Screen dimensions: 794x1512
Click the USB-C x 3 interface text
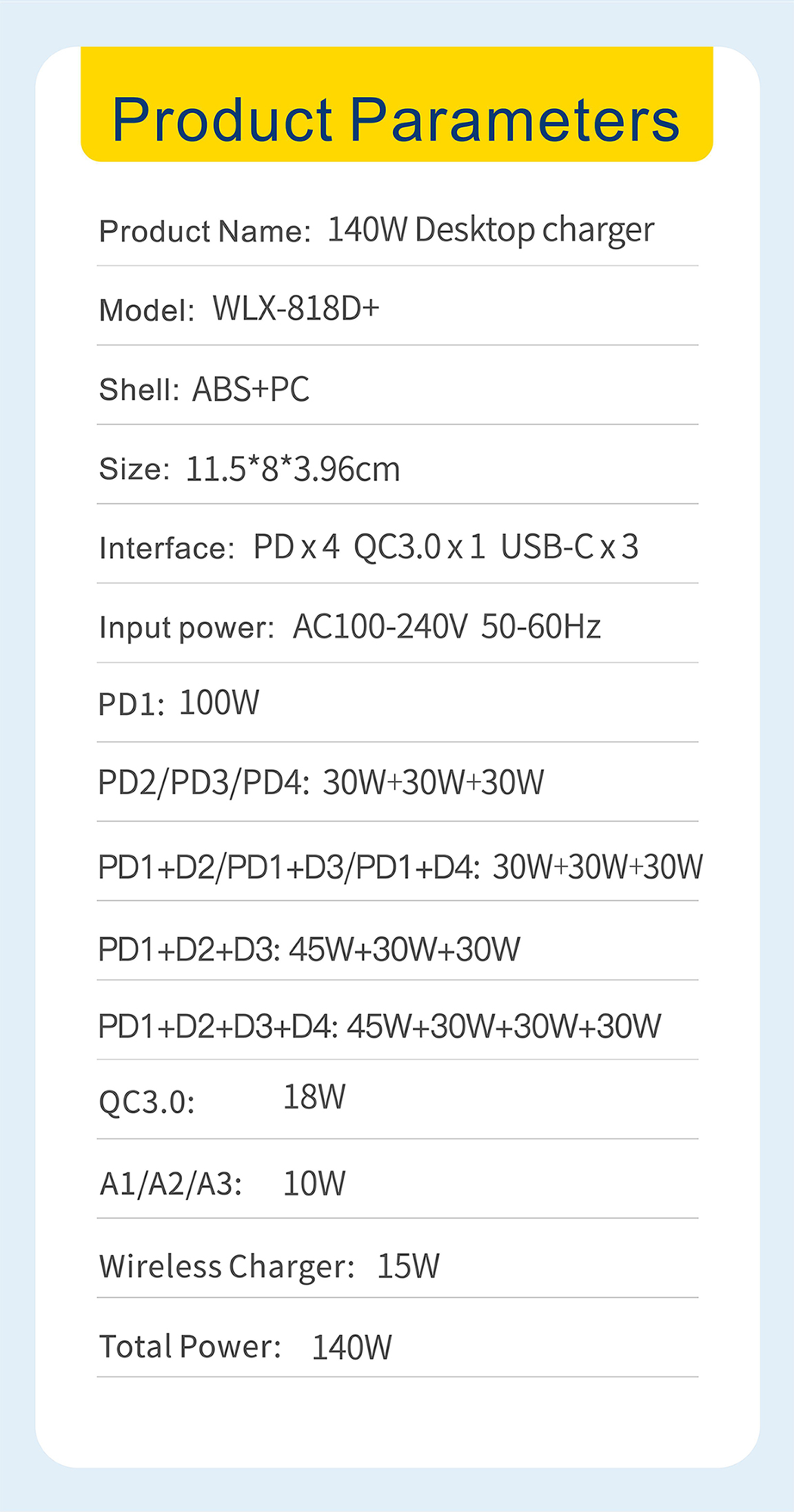570,547
